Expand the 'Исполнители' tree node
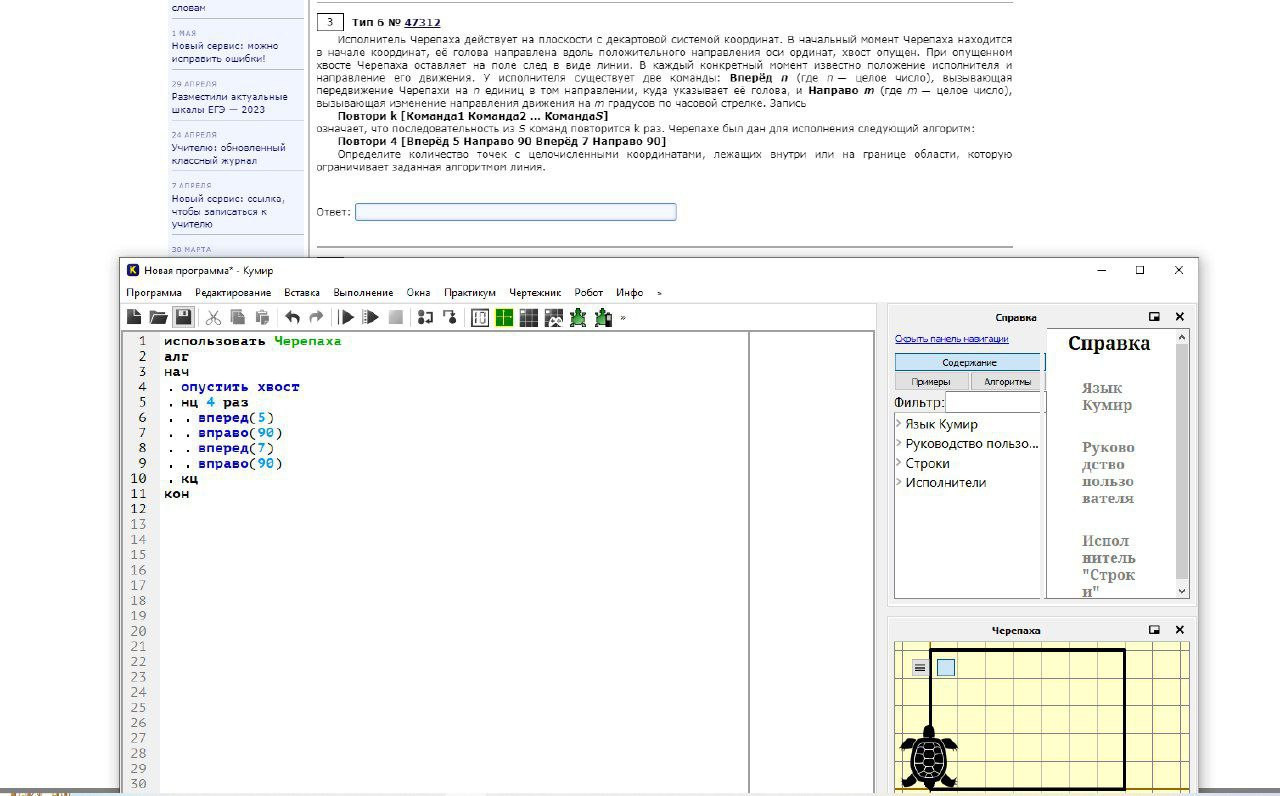The width and height of the screenshot is (1280, 796). [899, 482]
